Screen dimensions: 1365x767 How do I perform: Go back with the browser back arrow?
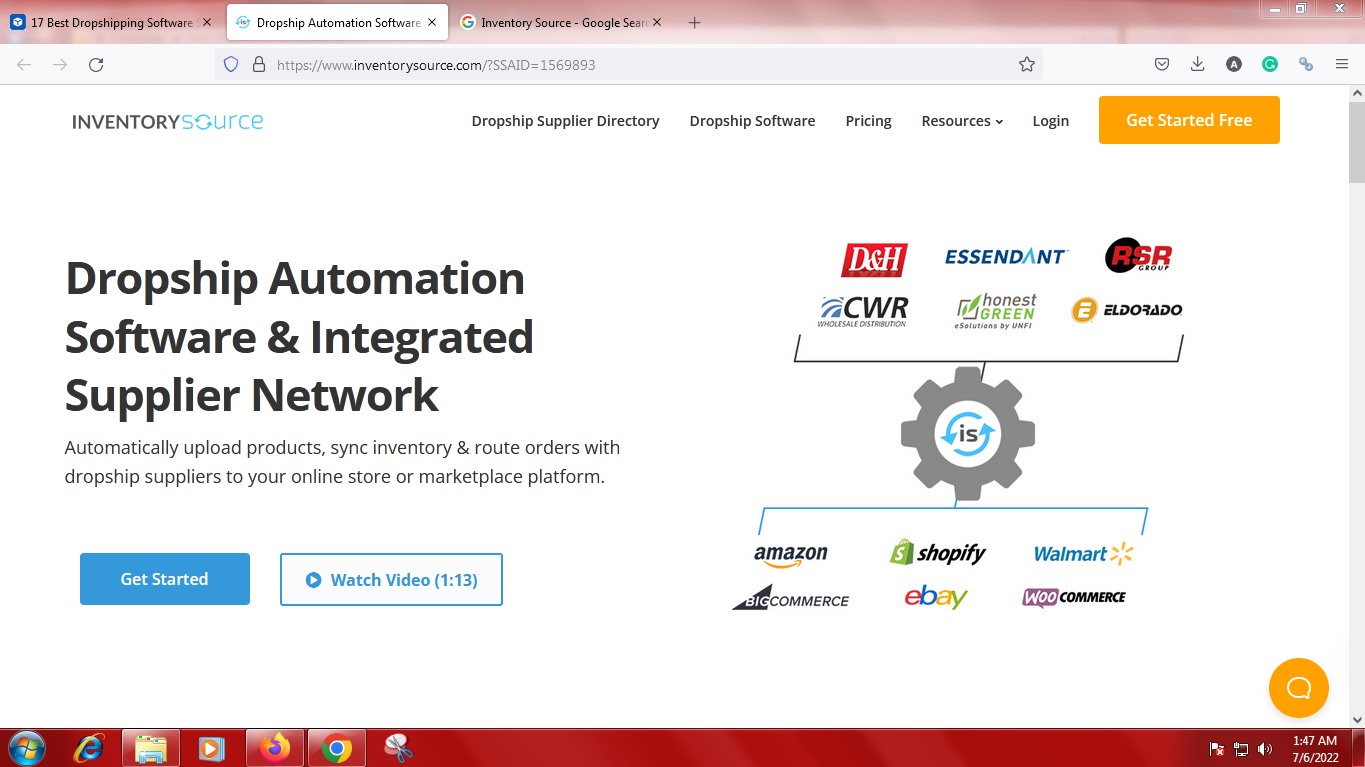pyautogui.click(x=24, y=64)
